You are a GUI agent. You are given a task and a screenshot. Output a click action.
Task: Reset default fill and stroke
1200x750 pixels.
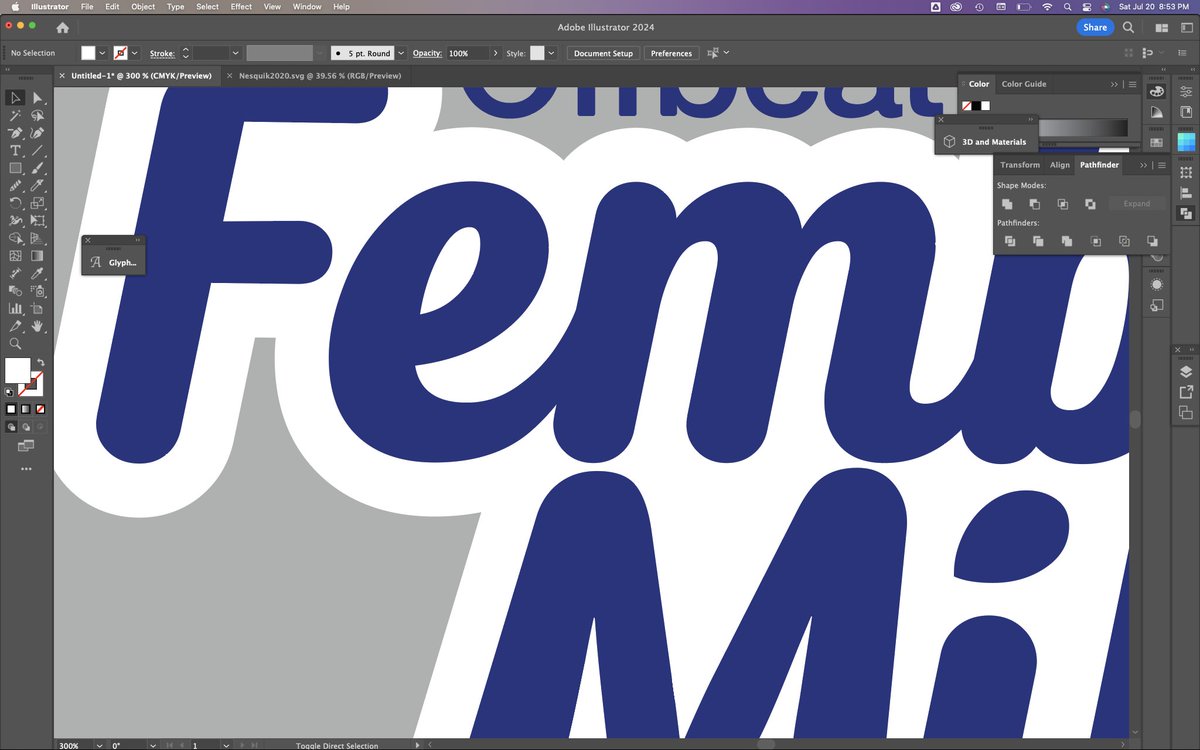(10, 391)
